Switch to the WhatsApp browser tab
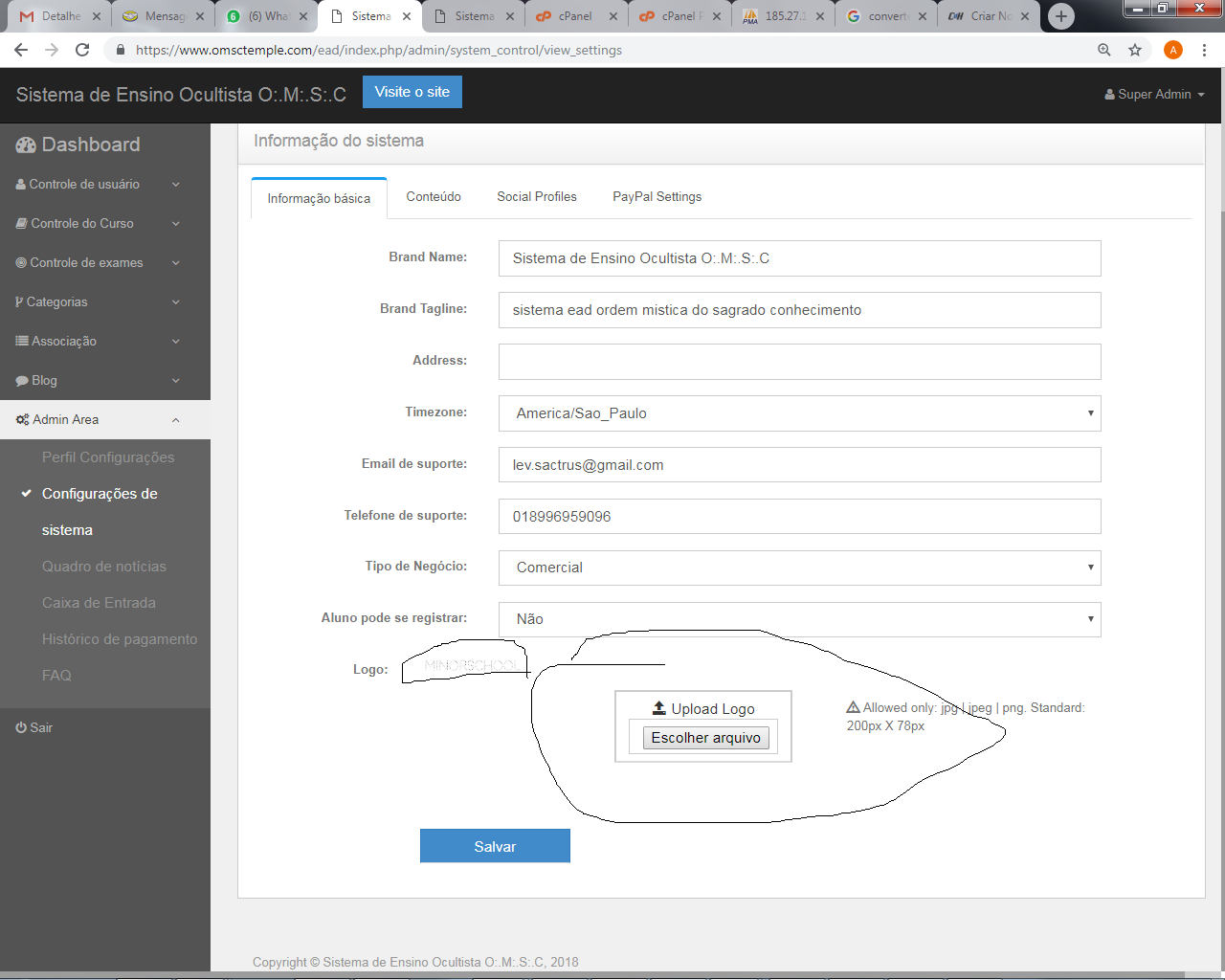Screen dimensions: 1225x980 click(x=267, y=16)
